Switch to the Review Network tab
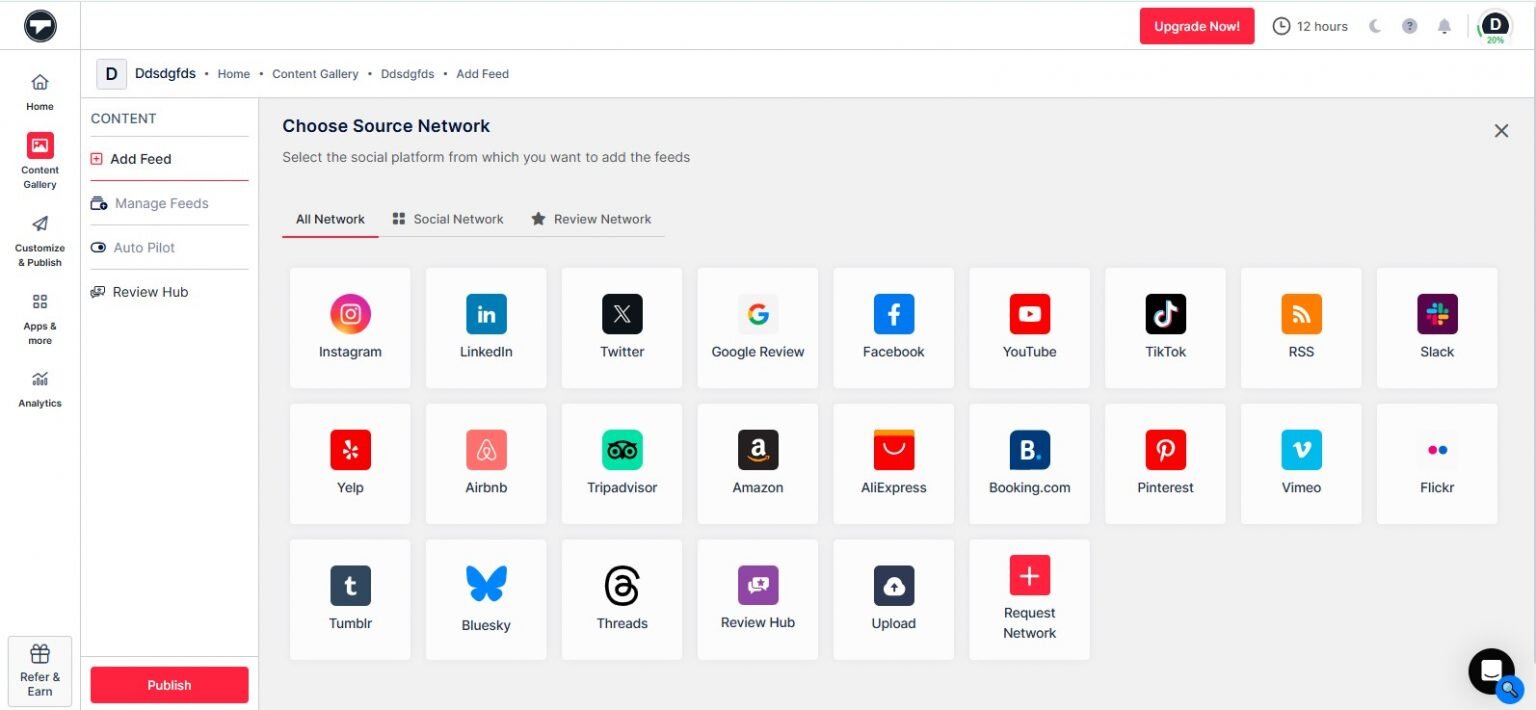Screen dimensions: 1536x710 click(591, 219)
